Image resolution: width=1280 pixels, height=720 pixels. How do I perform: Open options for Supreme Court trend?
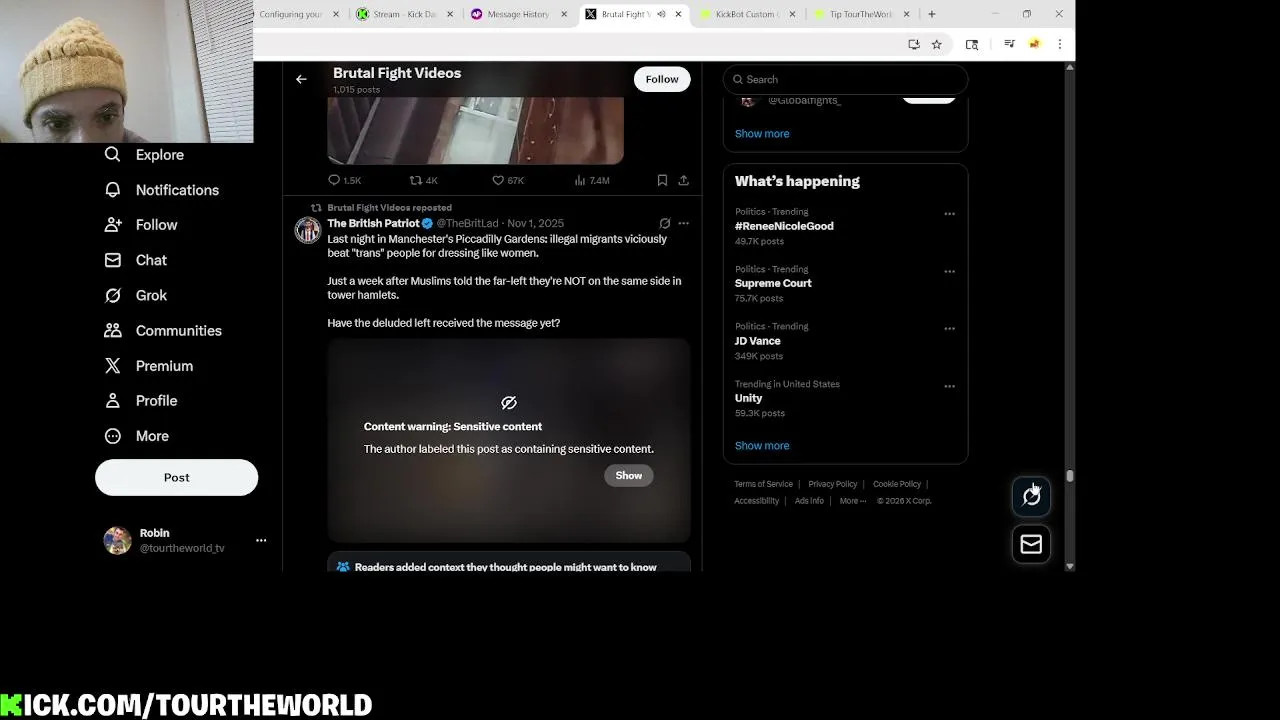coord(949,271)
